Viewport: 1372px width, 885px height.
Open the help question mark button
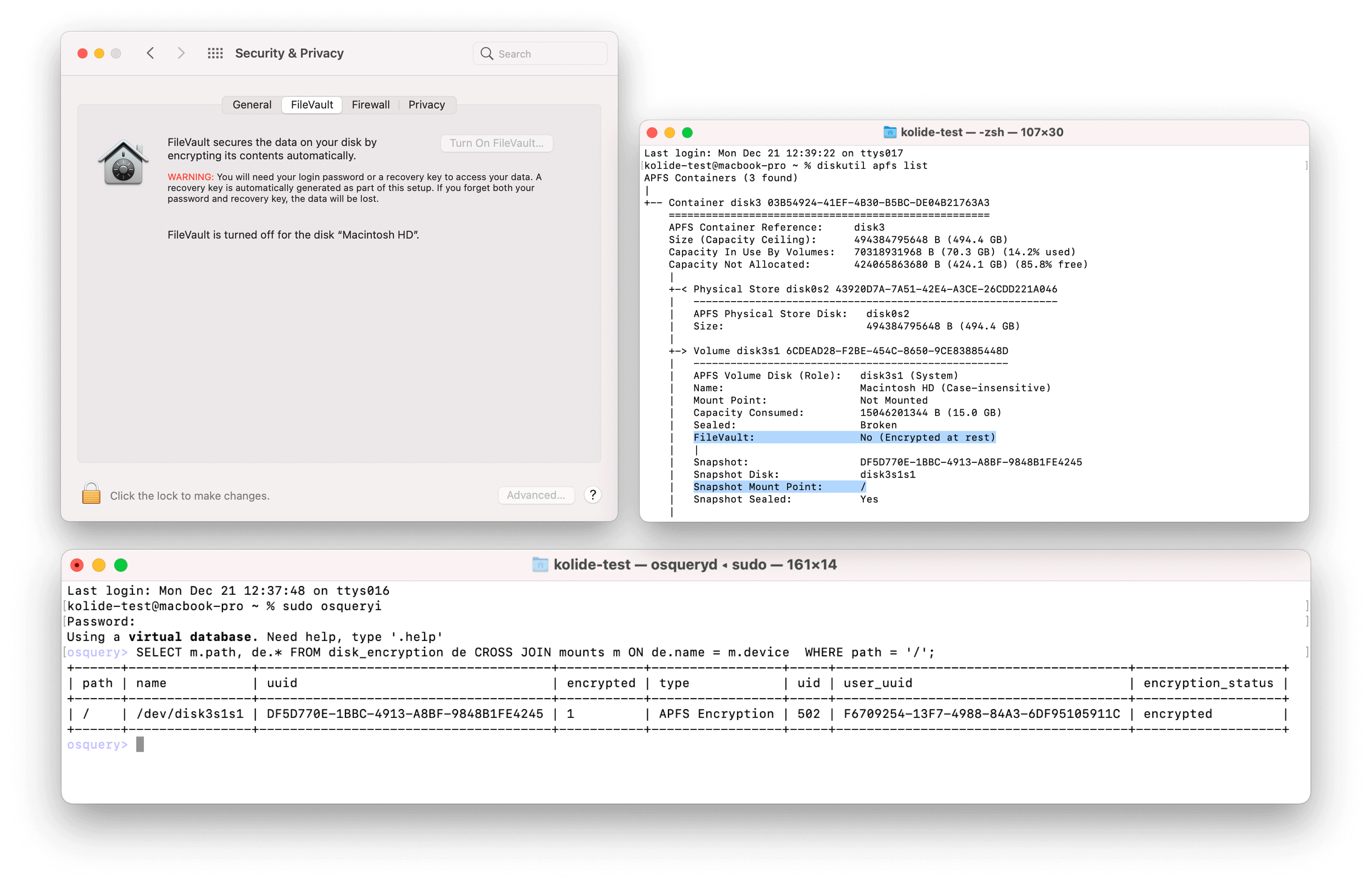593,495
